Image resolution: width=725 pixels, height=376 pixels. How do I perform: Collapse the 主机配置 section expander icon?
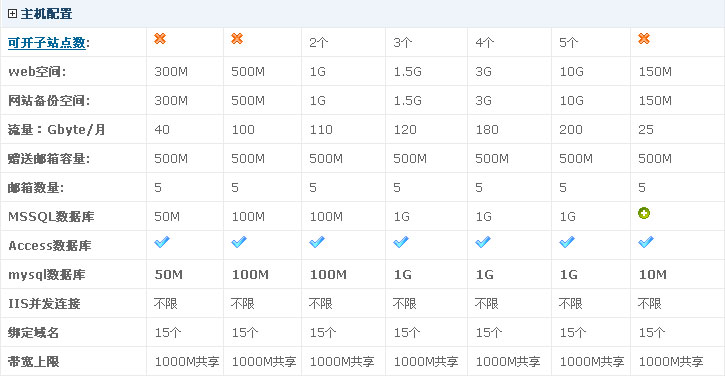click(12, 14)
